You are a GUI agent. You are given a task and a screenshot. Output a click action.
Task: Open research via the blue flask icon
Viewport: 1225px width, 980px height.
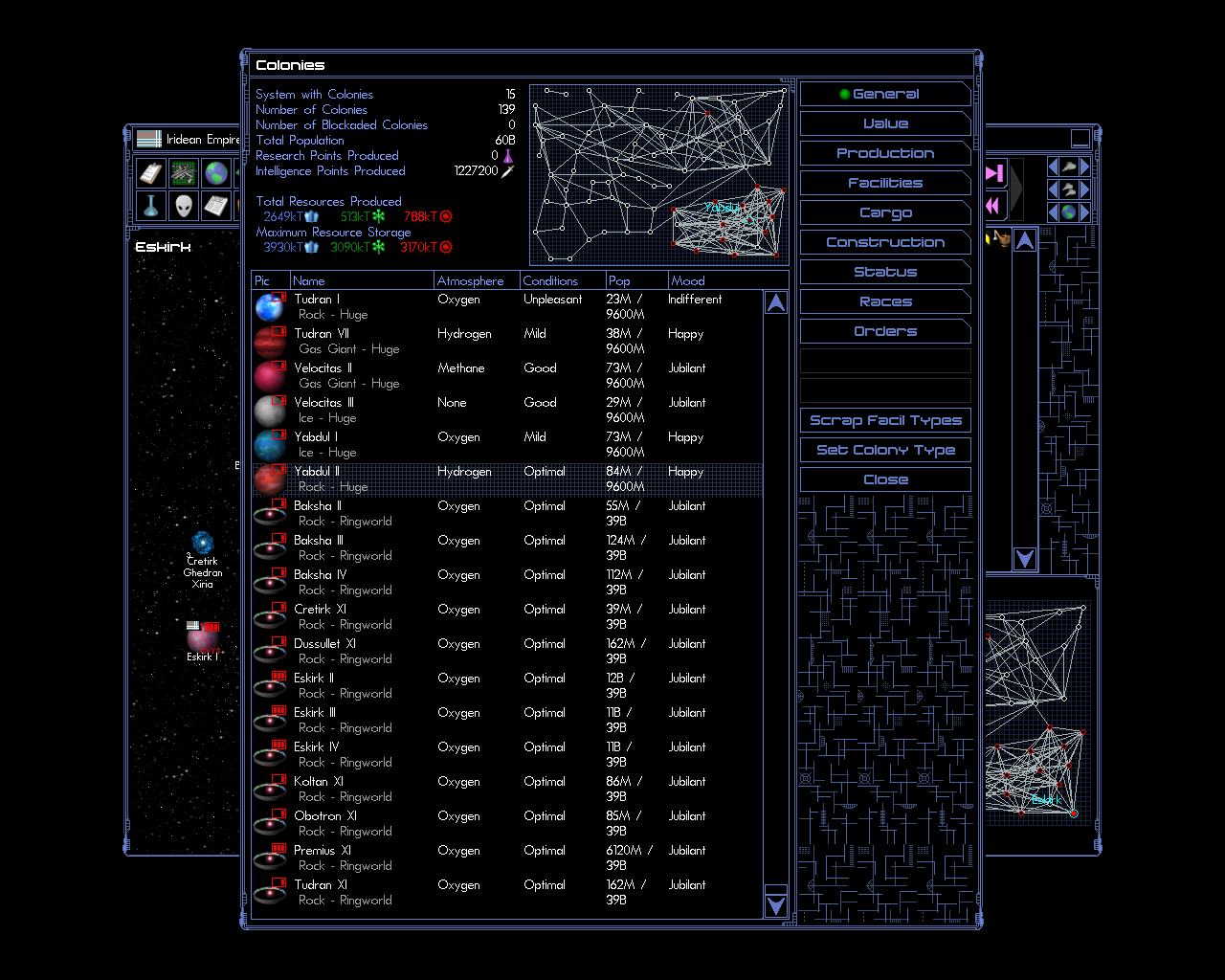click(x=151, y=206)
